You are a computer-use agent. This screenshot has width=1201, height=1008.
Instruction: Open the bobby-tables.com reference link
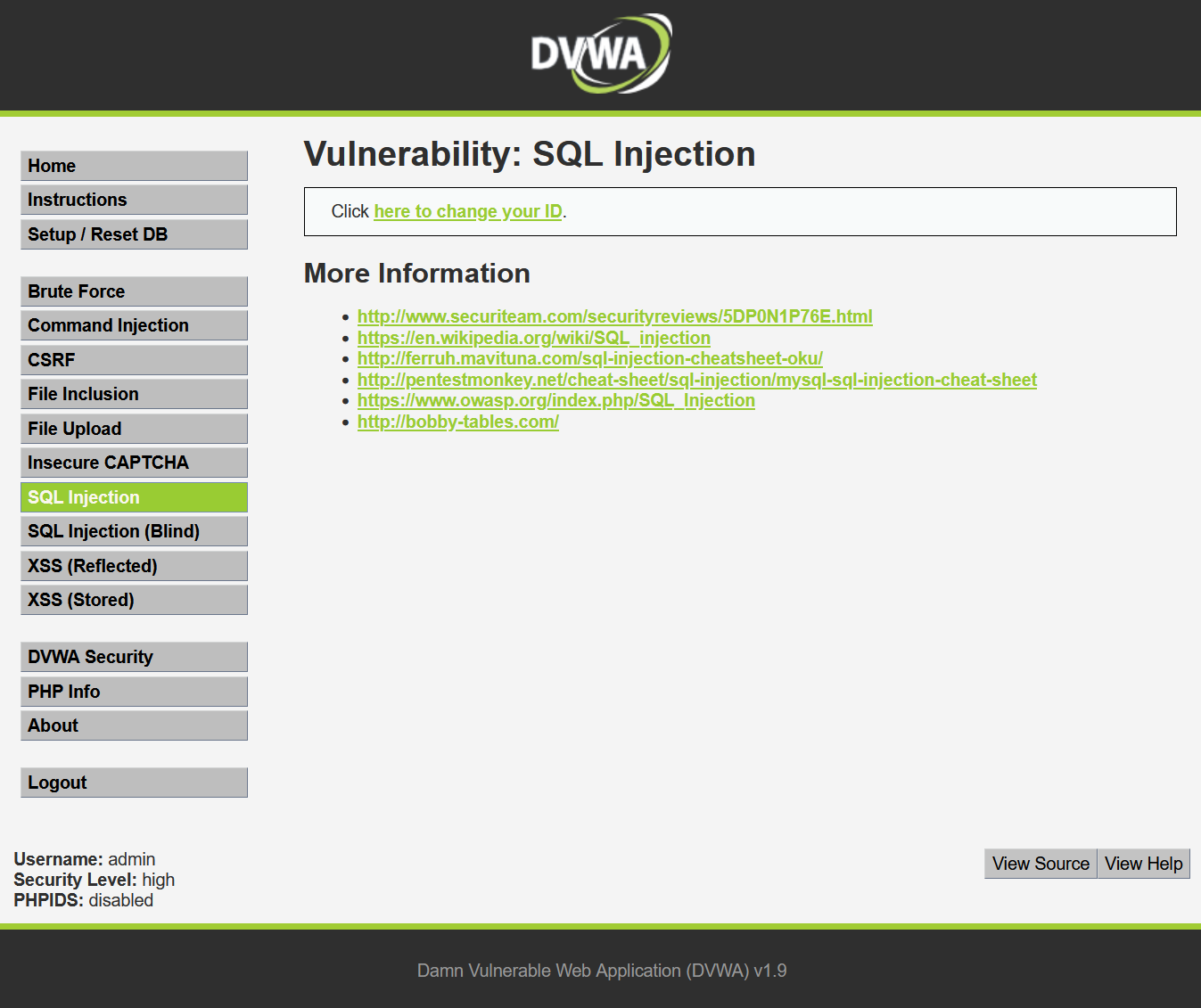pyautogui.click(x=457, y=422)
